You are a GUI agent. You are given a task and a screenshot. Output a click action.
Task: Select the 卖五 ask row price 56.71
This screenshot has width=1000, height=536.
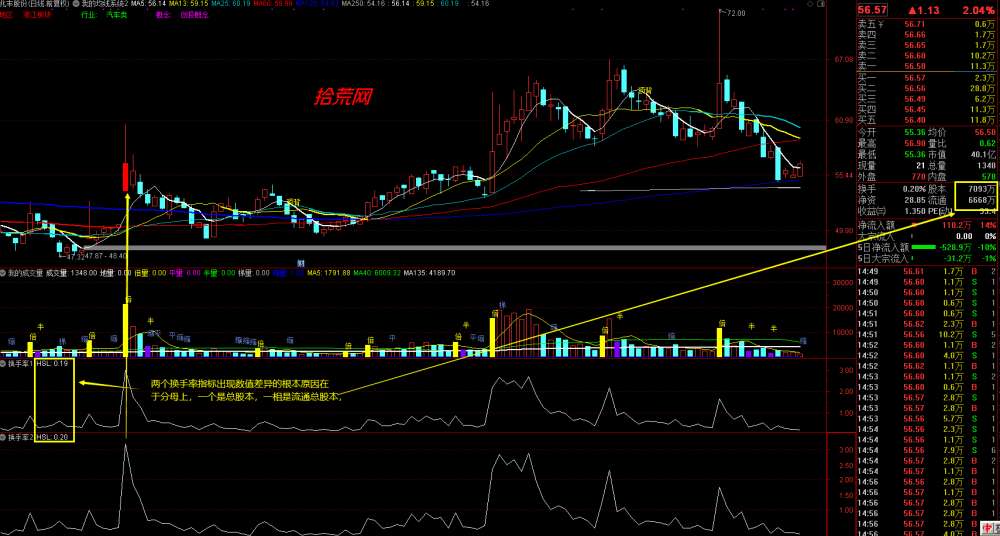915,24
